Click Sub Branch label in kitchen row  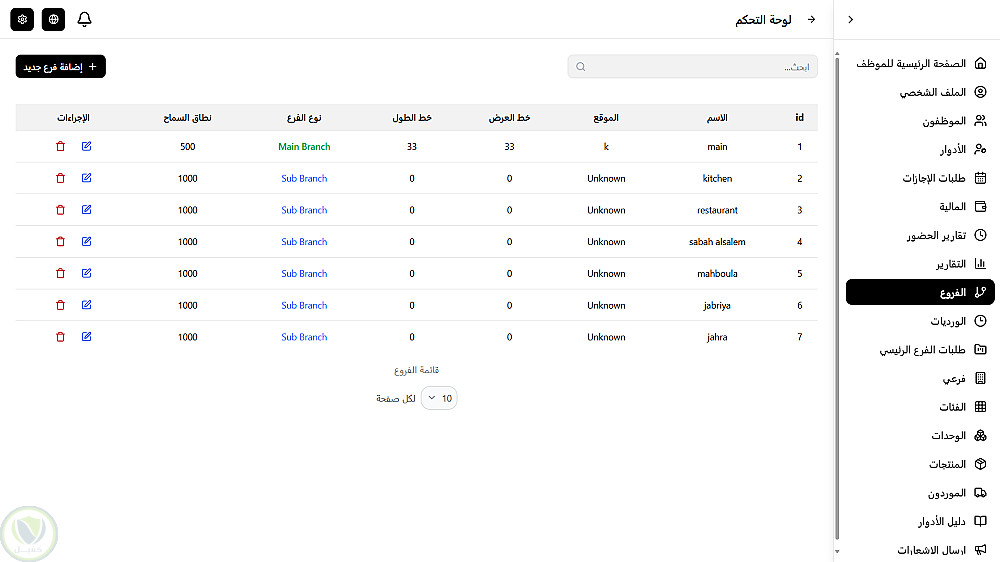click(x=304, y=179)
